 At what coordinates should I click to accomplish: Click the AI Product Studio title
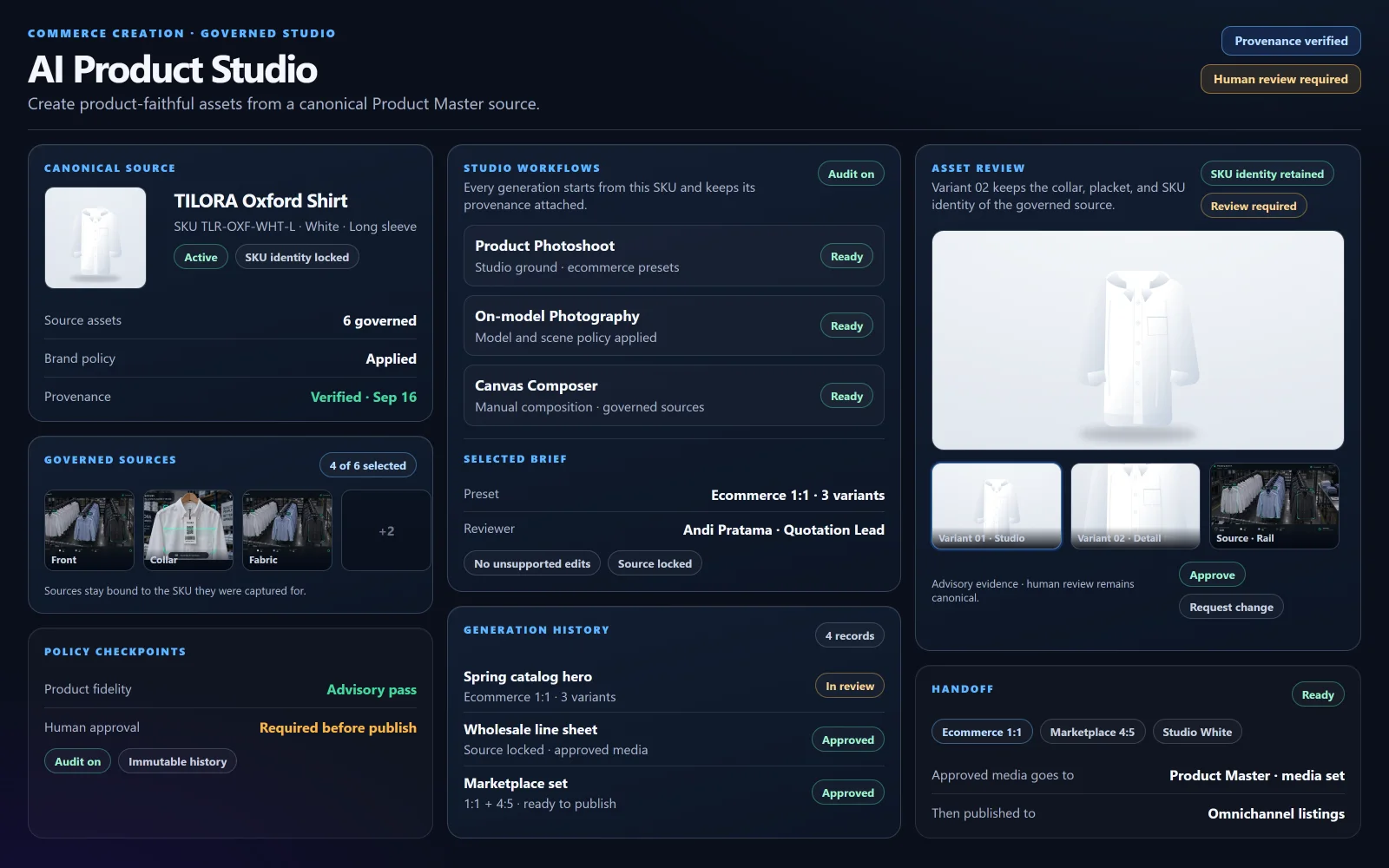(173, 69)
